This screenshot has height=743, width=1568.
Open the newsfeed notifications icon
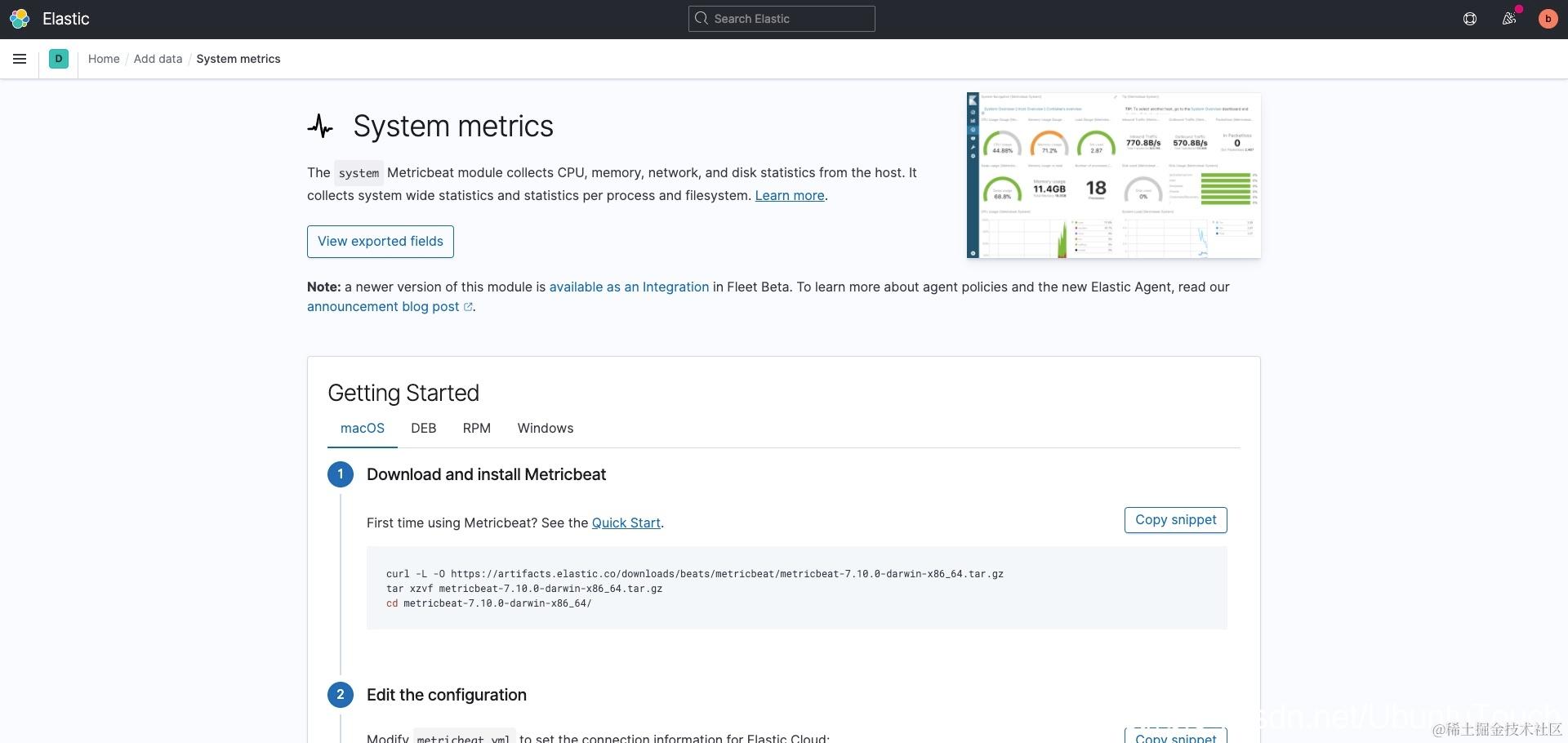pyautogui.click(x=1509, y=19)
